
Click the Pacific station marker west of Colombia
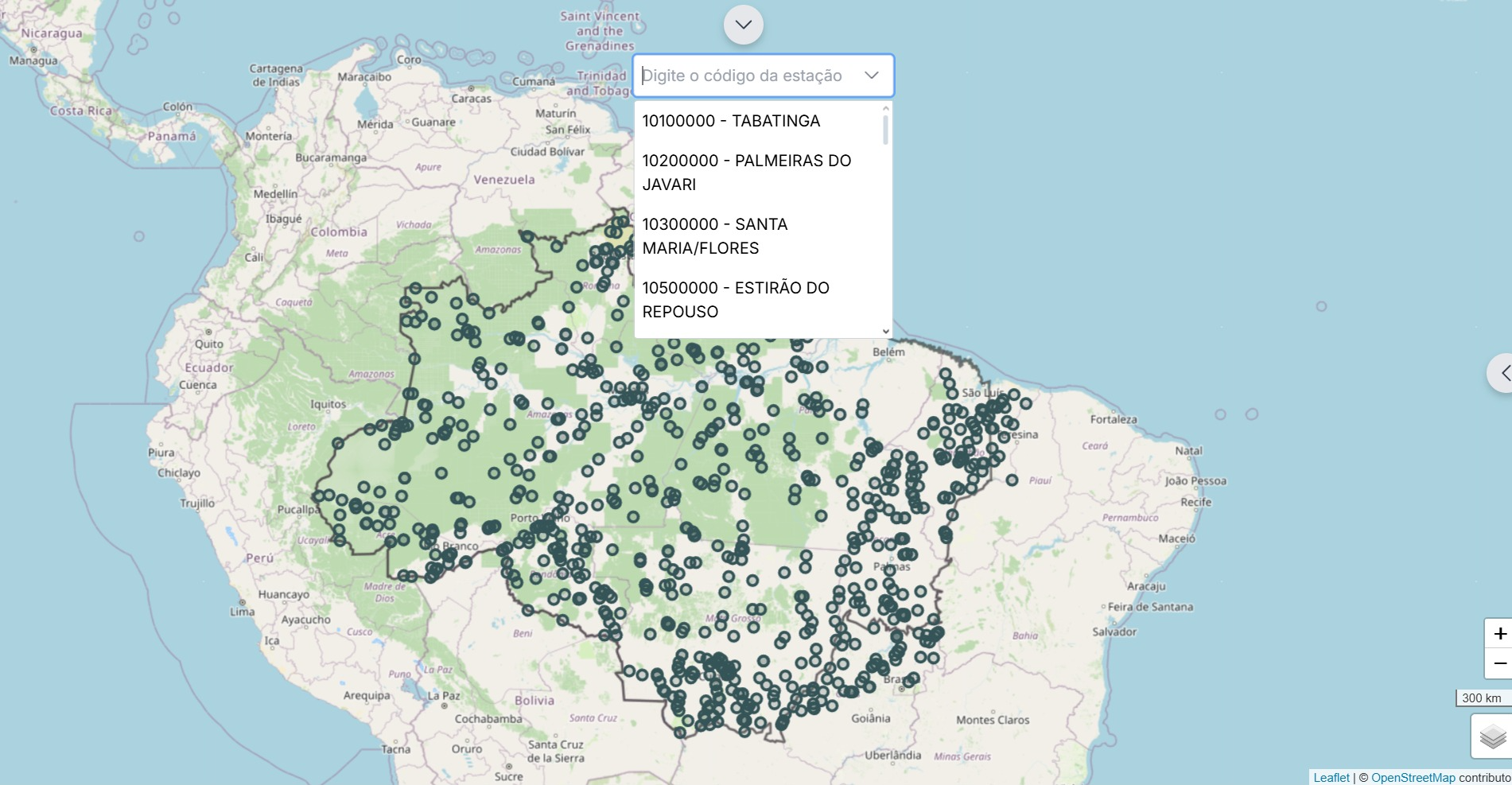[x=139, y=236]
